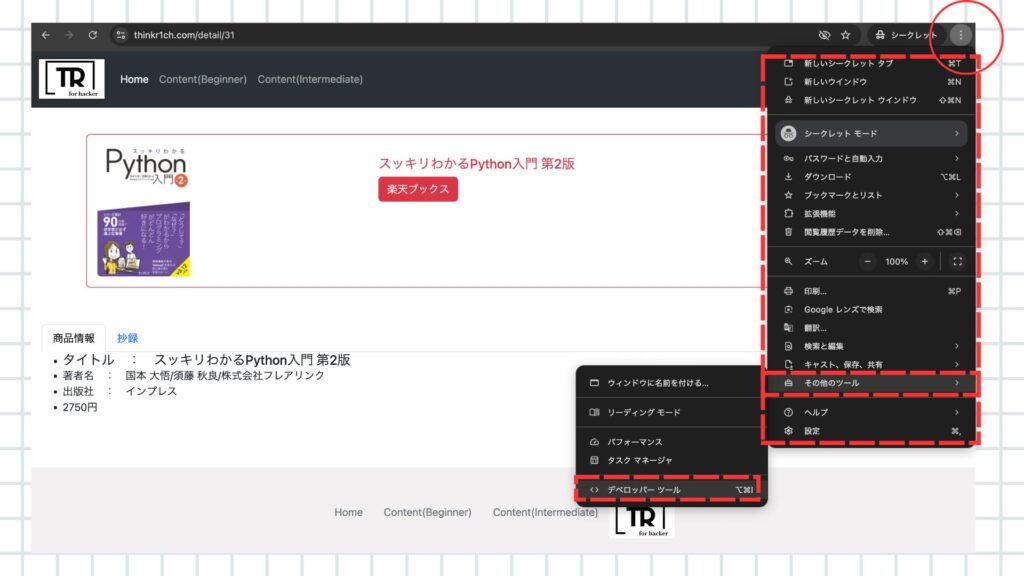The image size is (1024, 576).
Task: Click the 楽天ブックス button
Action: coord(418,189)
